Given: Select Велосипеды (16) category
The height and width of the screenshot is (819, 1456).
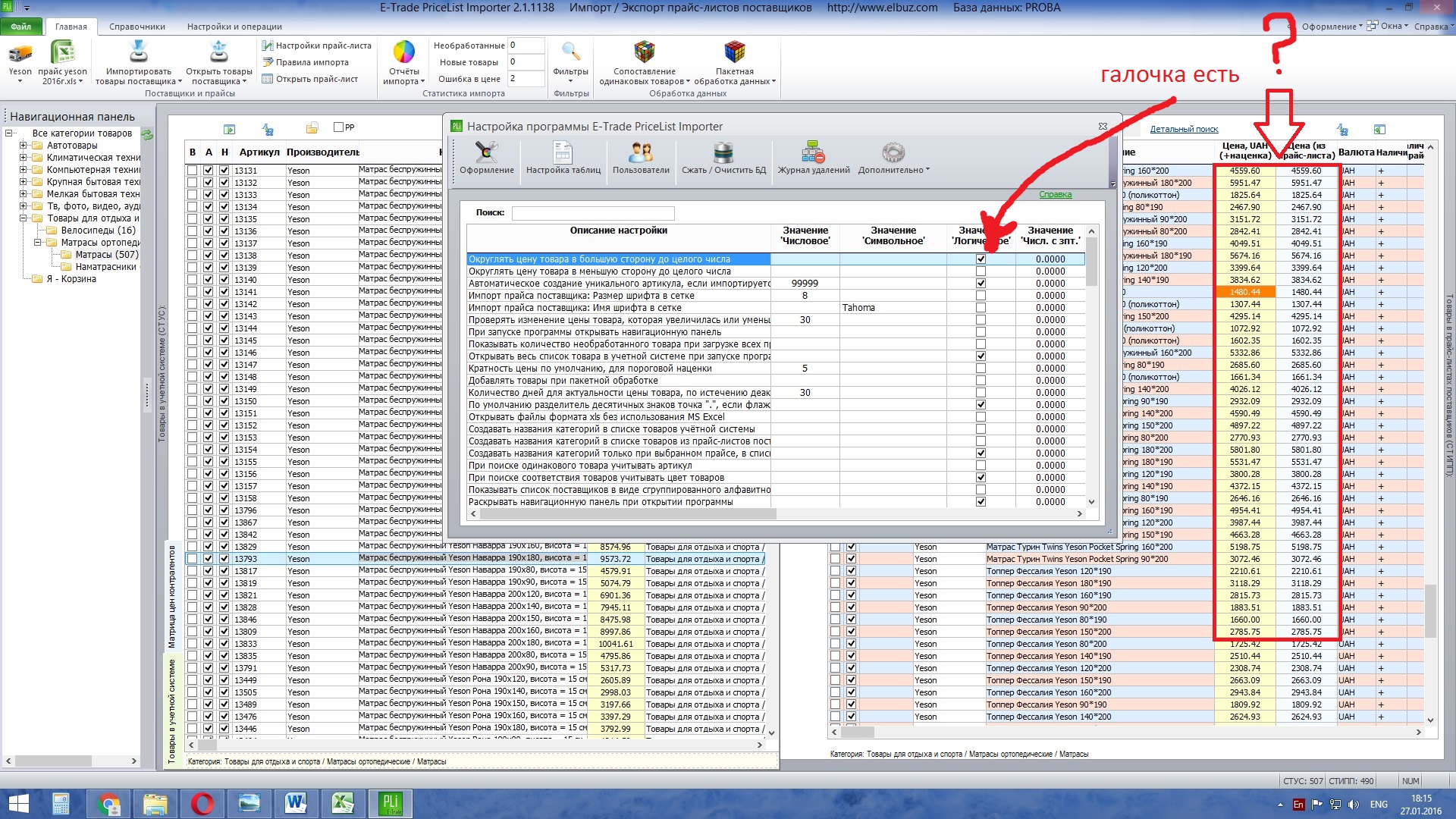Looking at the screenshot, I should pyautogui.click(x=99, y=231).
